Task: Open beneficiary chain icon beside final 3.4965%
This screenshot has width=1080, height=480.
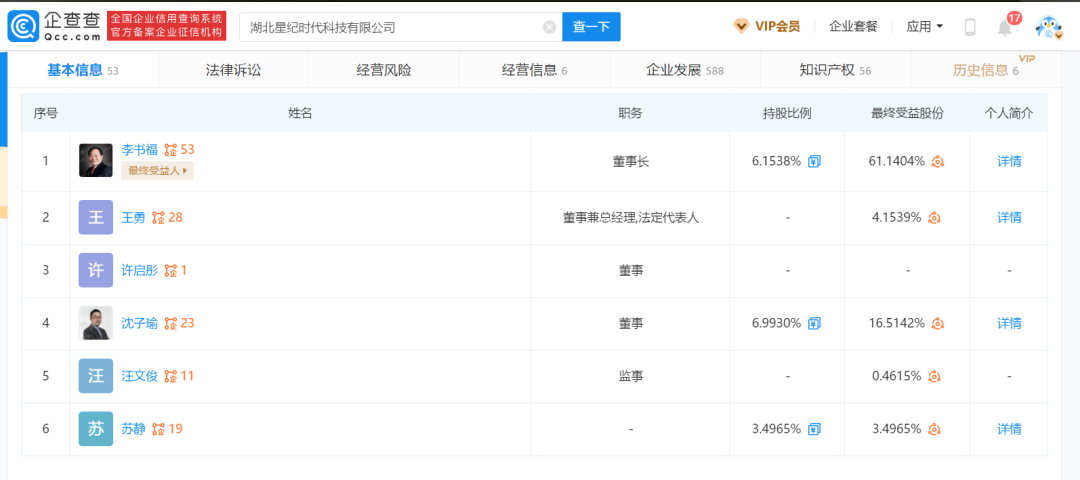Action: pyautogui.click(x=935, y=429)
